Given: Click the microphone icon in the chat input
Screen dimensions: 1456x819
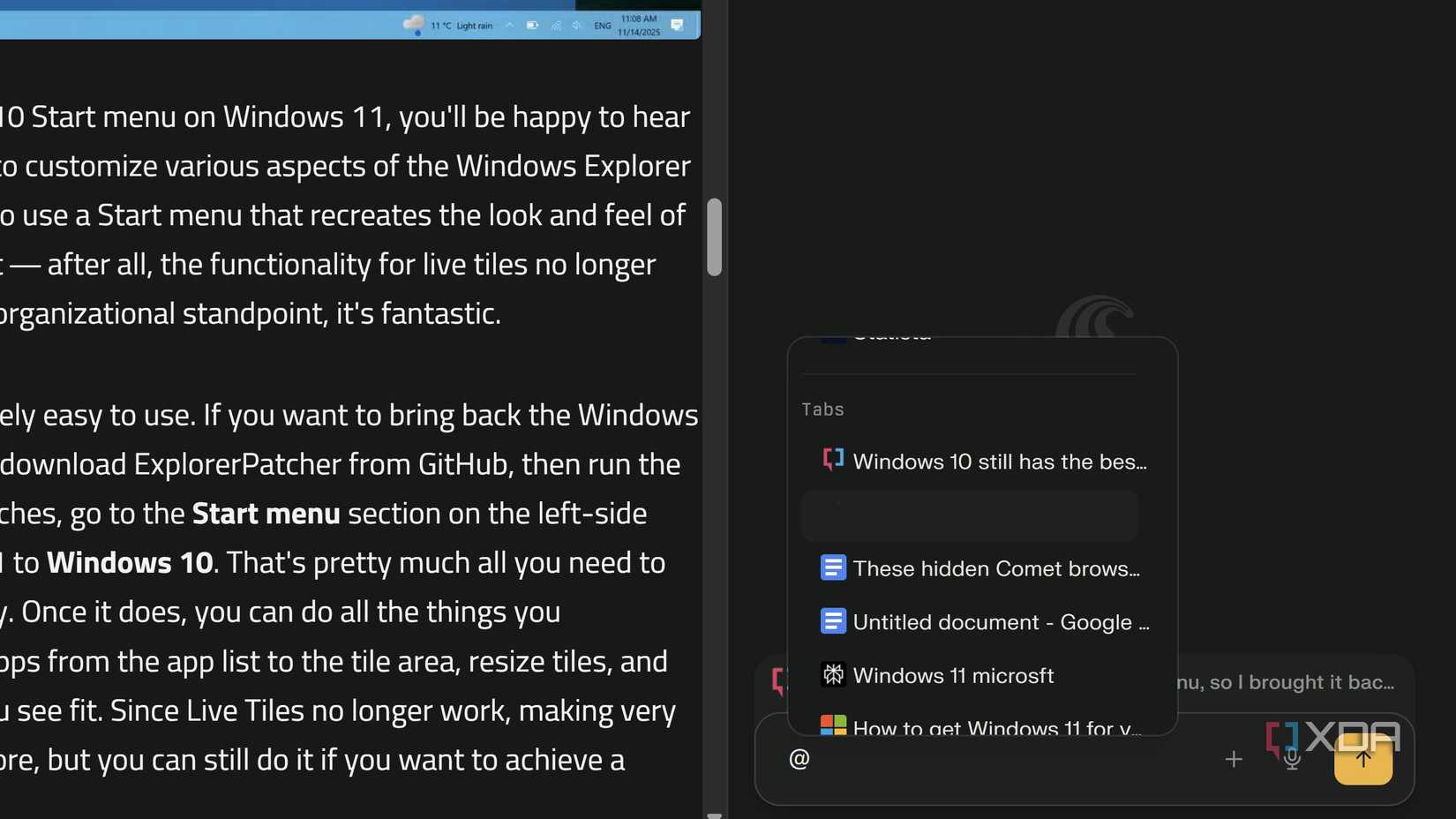Looking at the screenshot, I should pos(1291,759).
